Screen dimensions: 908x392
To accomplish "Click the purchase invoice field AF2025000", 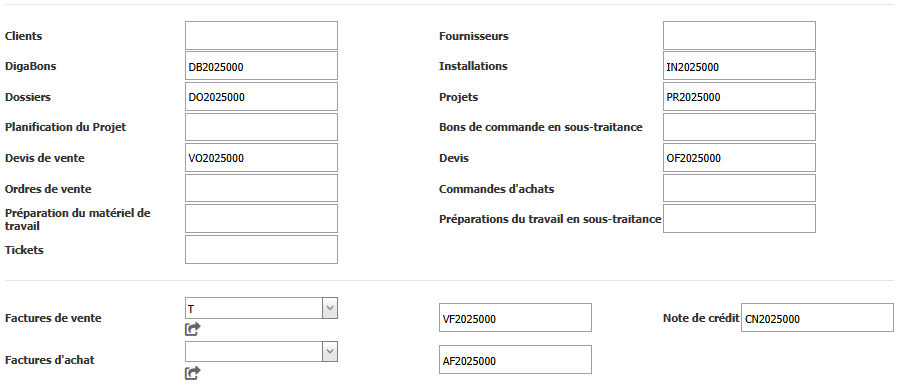I will tap(515, 360).
